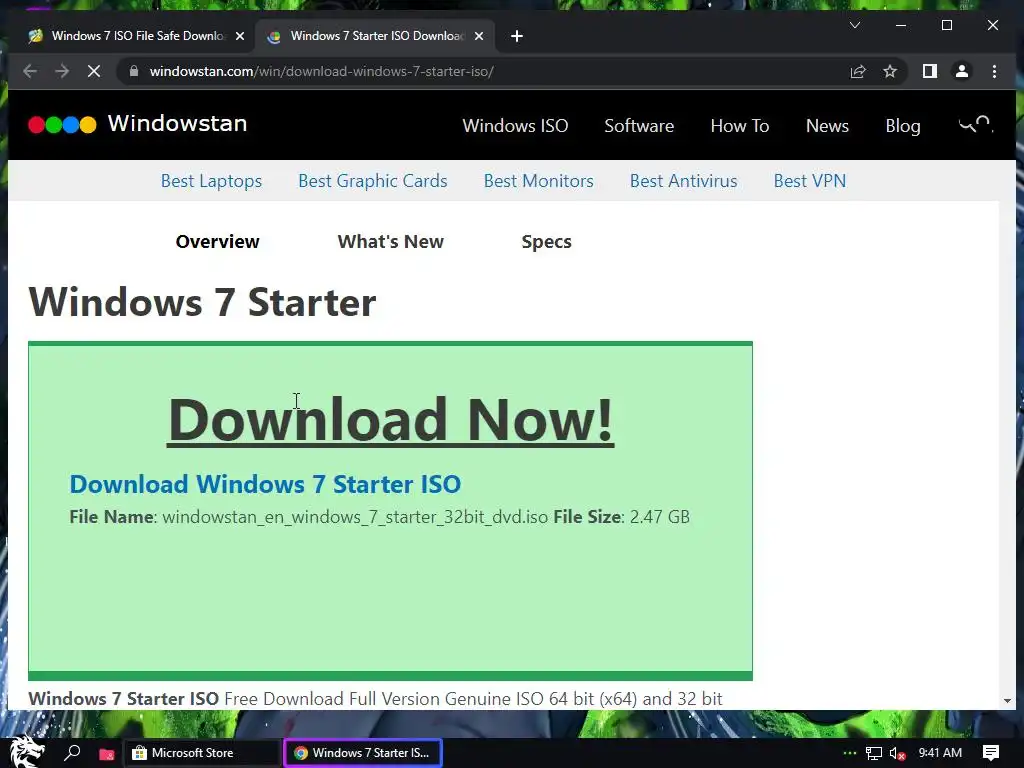Open network status tray icon
The image size is (1024, 768).
[x=873, y=753]
